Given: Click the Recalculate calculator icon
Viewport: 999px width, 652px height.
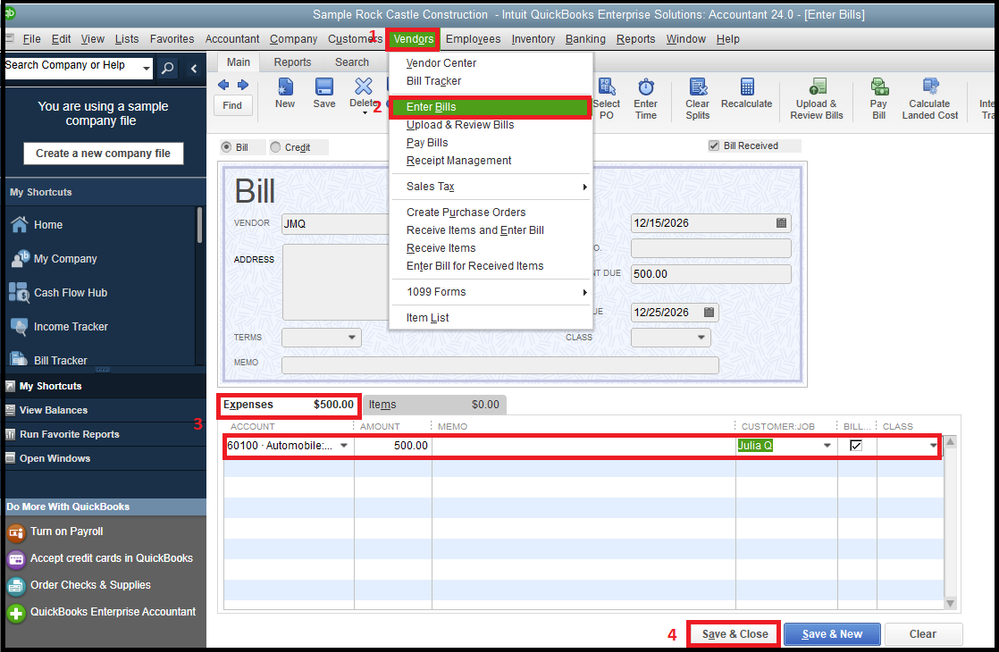Looking at the screenshot, I should coord(747,87).
